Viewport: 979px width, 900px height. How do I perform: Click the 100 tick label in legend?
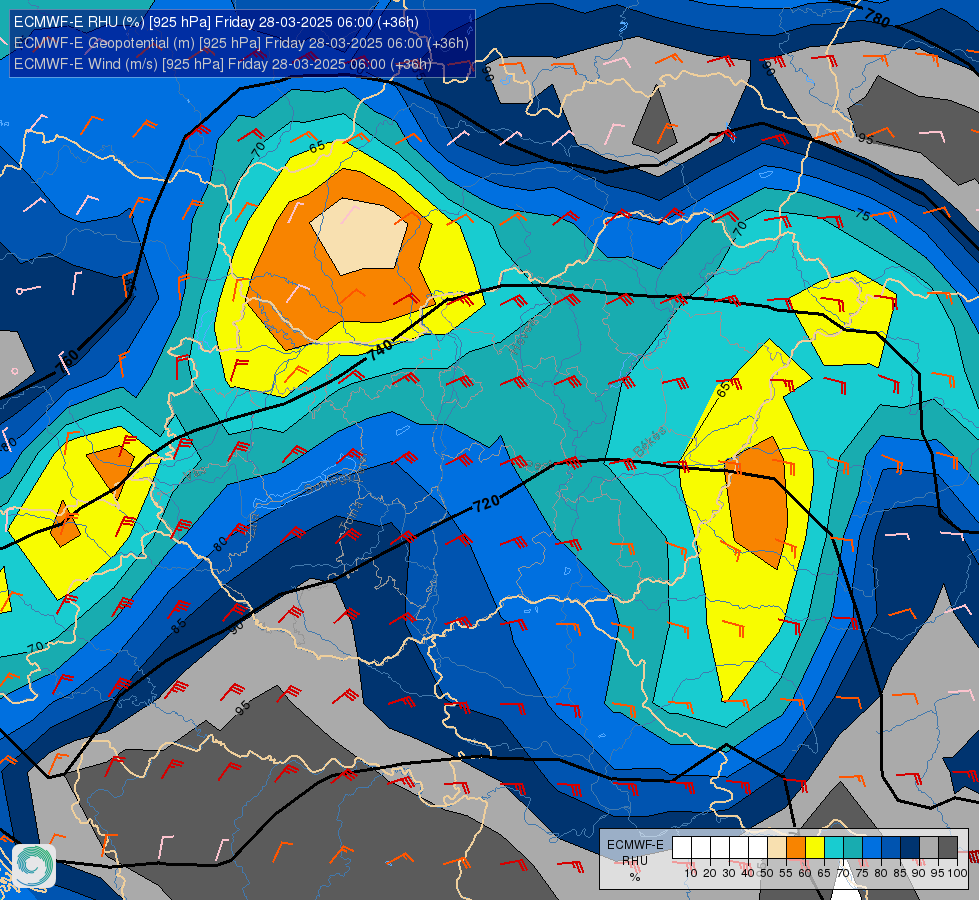tap(957, 873)
